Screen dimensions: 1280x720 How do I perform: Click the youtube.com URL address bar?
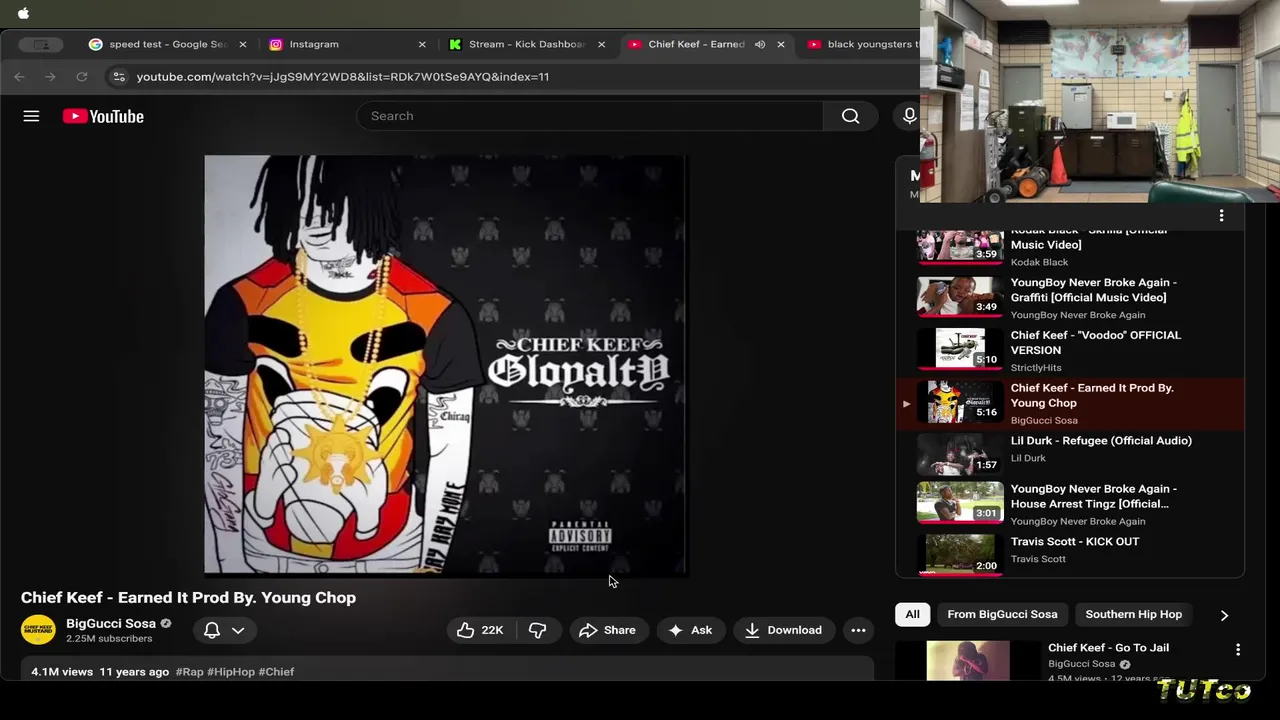(x=343, y=77)
